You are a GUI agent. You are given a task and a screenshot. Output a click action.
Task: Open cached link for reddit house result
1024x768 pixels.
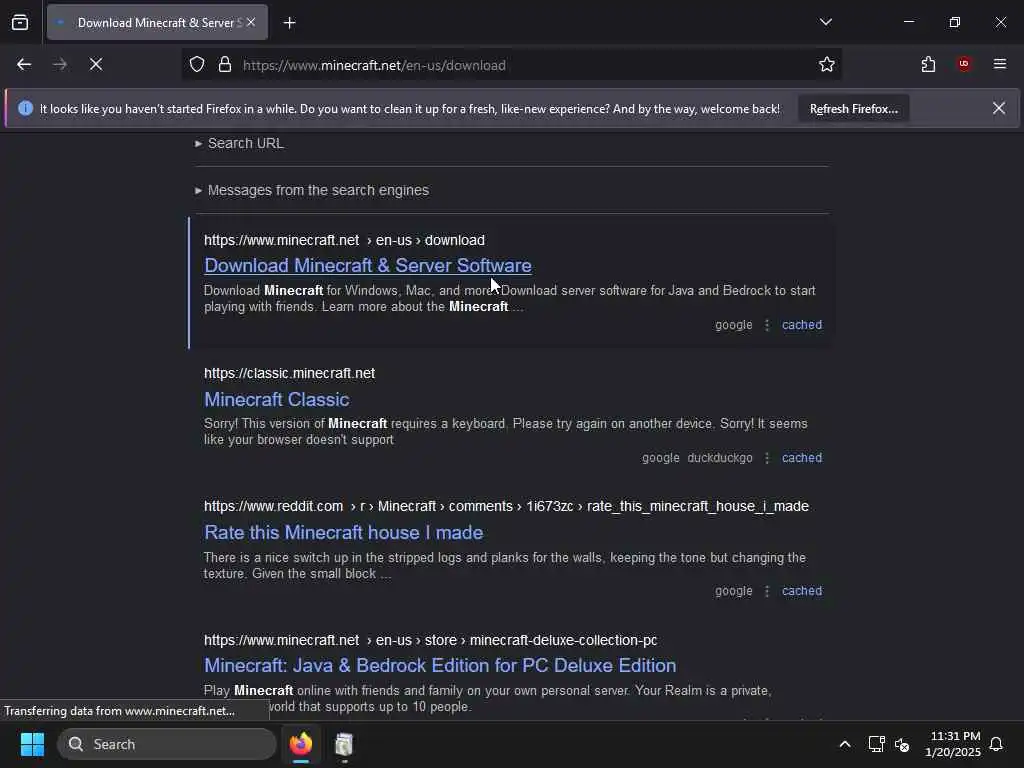[x=802, y=591]
